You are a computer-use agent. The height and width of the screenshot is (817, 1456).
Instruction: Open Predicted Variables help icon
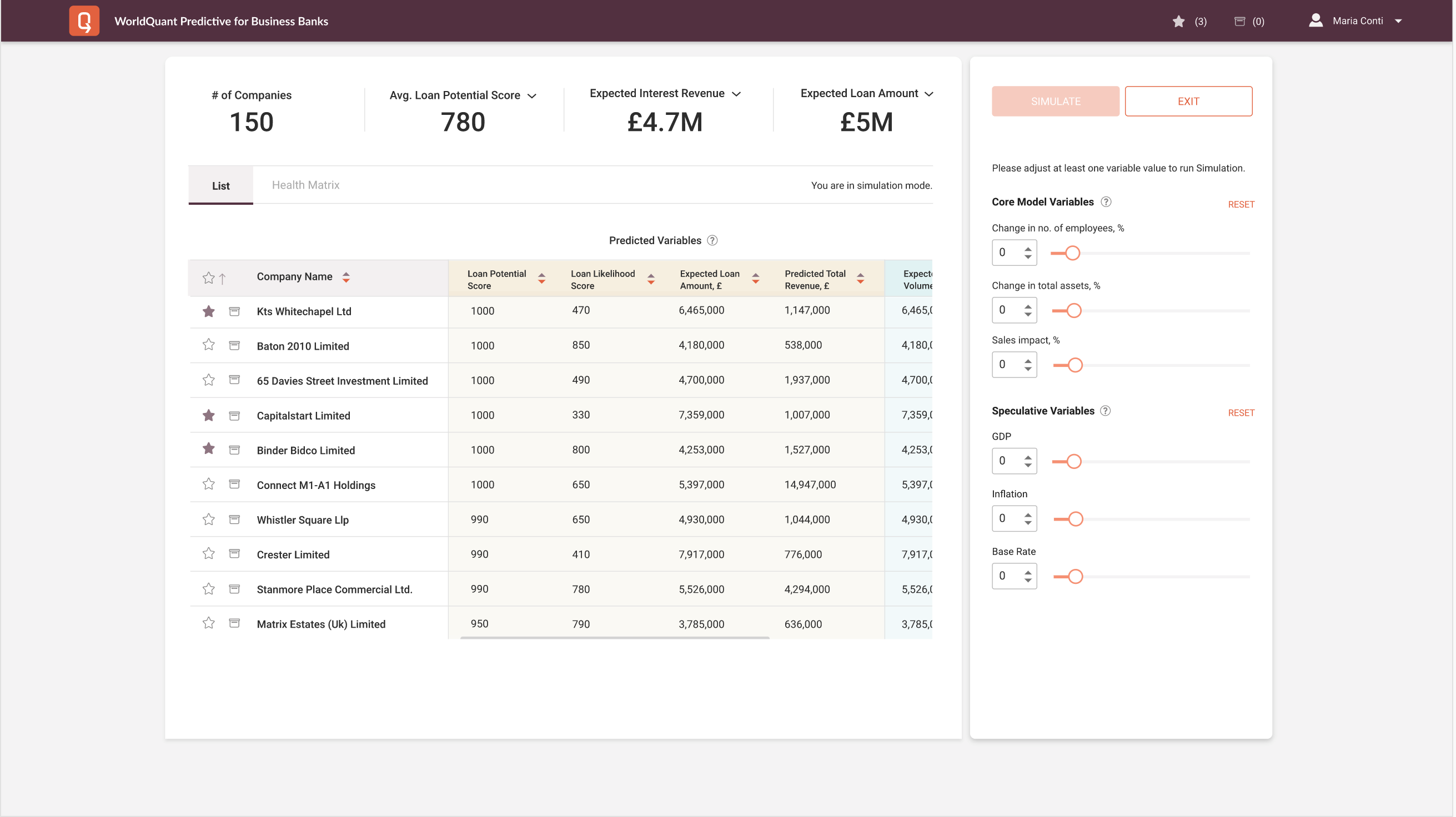tap(713, 241)
